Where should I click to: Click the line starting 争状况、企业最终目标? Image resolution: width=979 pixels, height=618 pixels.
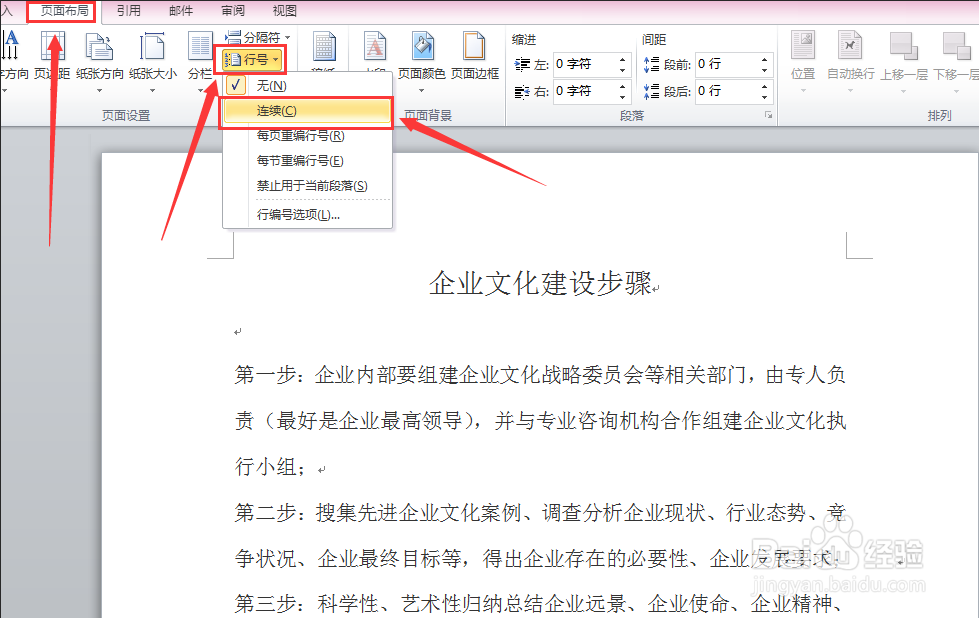tap(540, 558)
